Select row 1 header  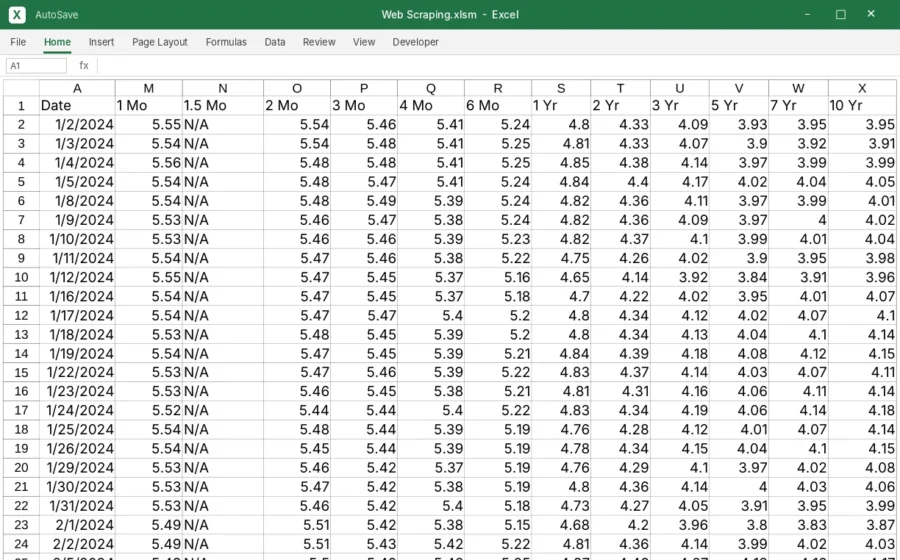coord(21,106)
